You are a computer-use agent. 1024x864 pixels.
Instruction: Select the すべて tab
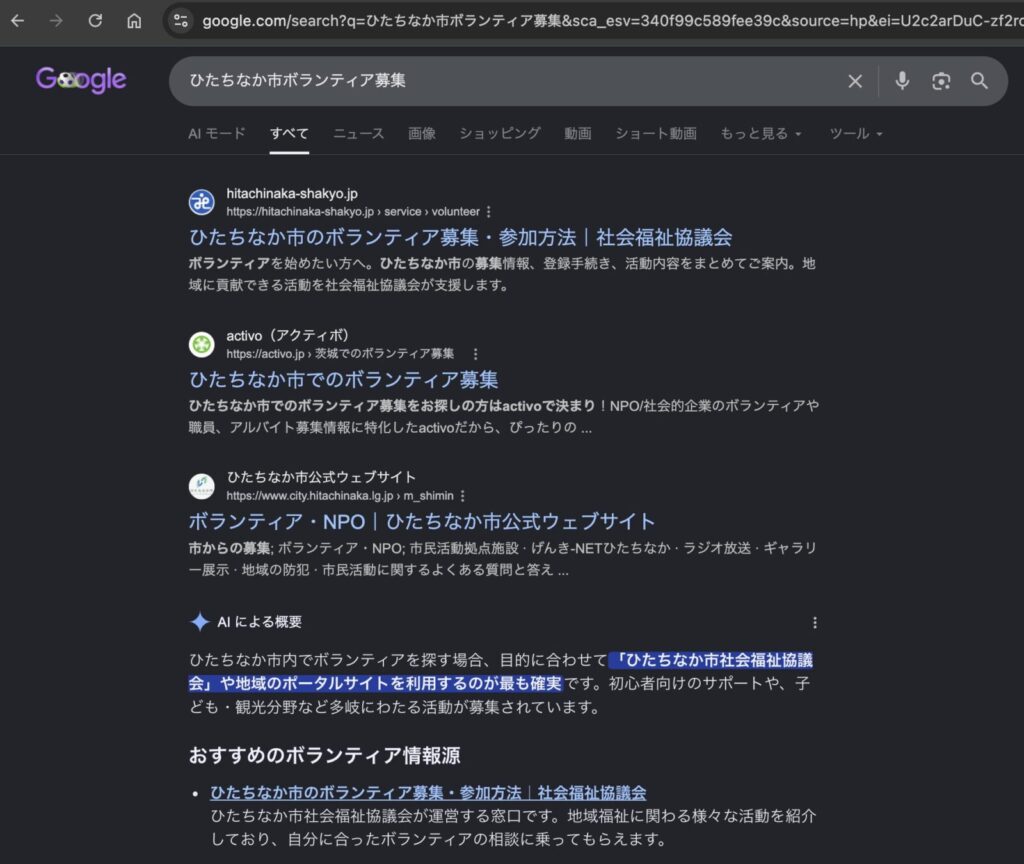click(289, 133)
